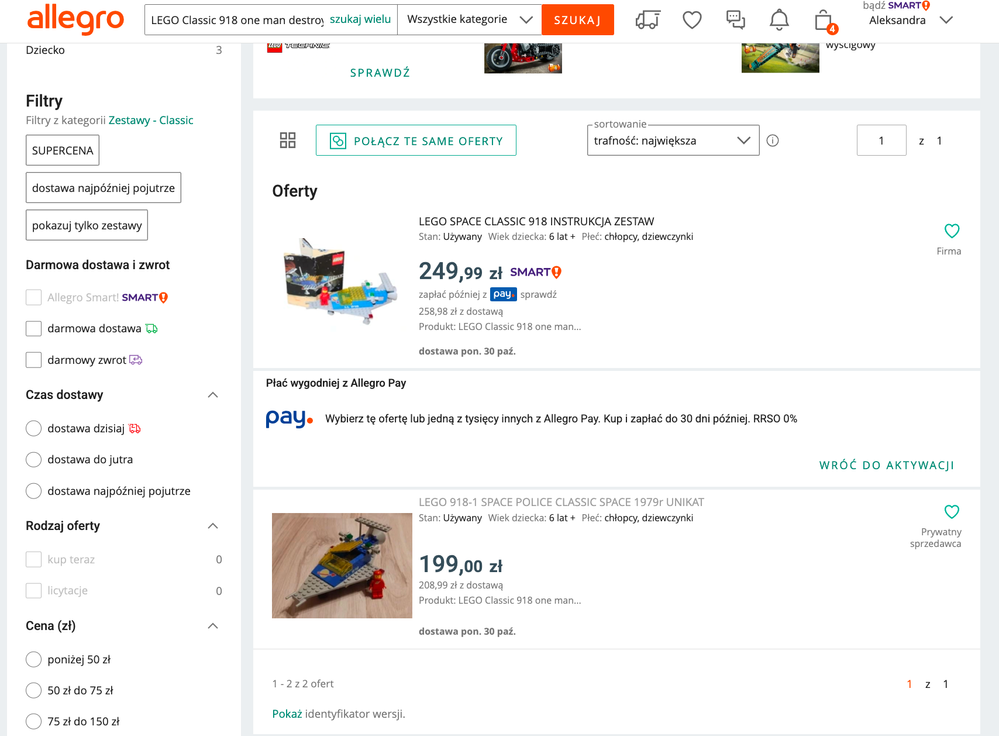Click the SZUKAJ search button

[x=578, y=20]
